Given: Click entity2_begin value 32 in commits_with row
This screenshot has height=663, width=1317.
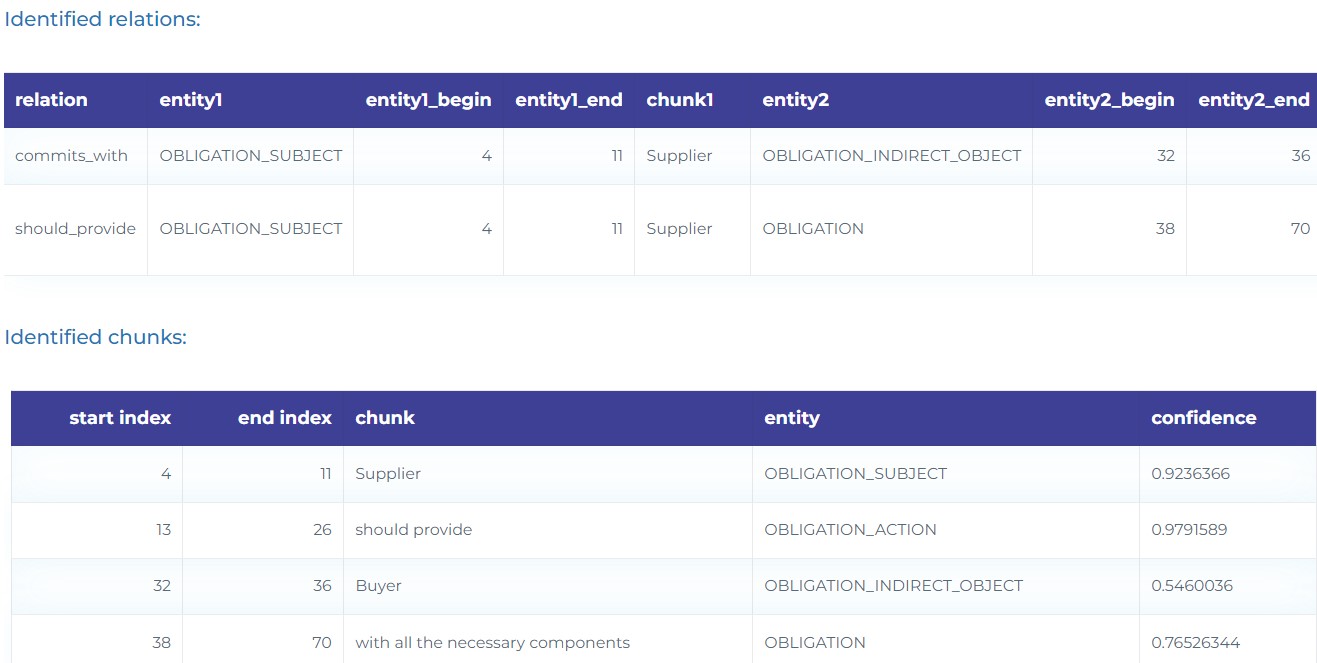Looking at the screenshot, I should pyautogui.click(x=1165, y=156).
